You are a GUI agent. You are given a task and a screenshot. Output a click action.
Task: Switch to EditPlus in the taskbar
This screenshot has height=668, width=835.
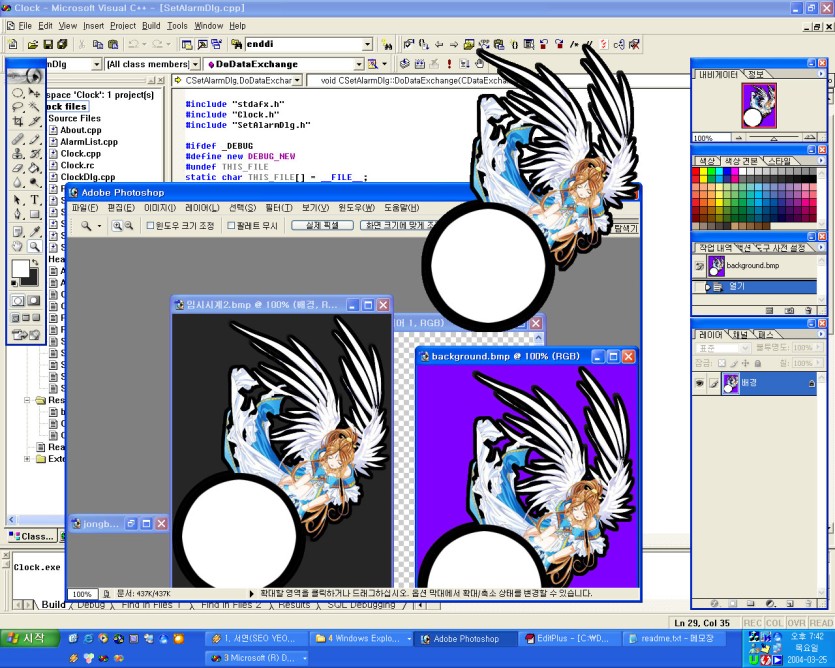[x=568, y=638]
